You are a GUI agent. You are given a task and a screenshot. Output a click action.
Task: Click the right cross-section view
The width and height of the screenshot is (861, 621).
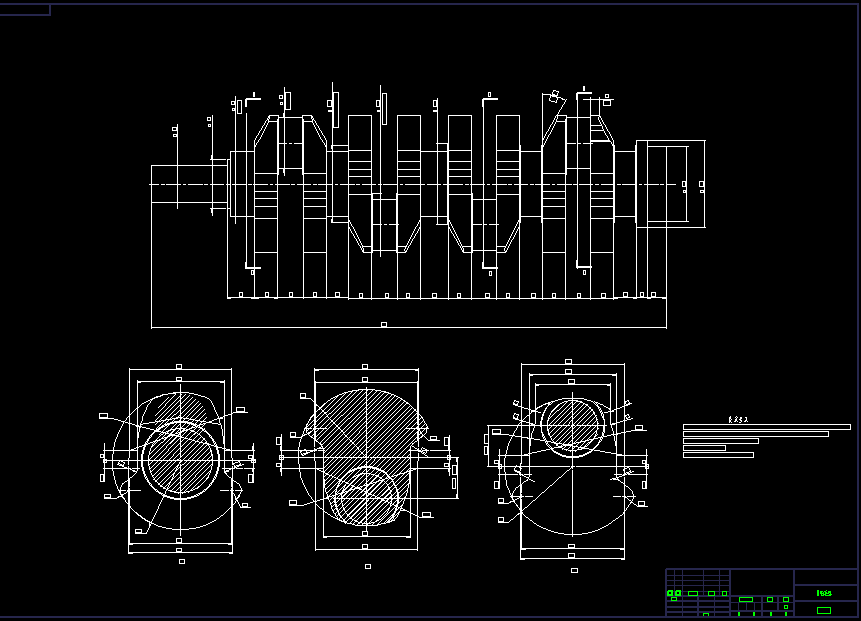coord(569,466)
